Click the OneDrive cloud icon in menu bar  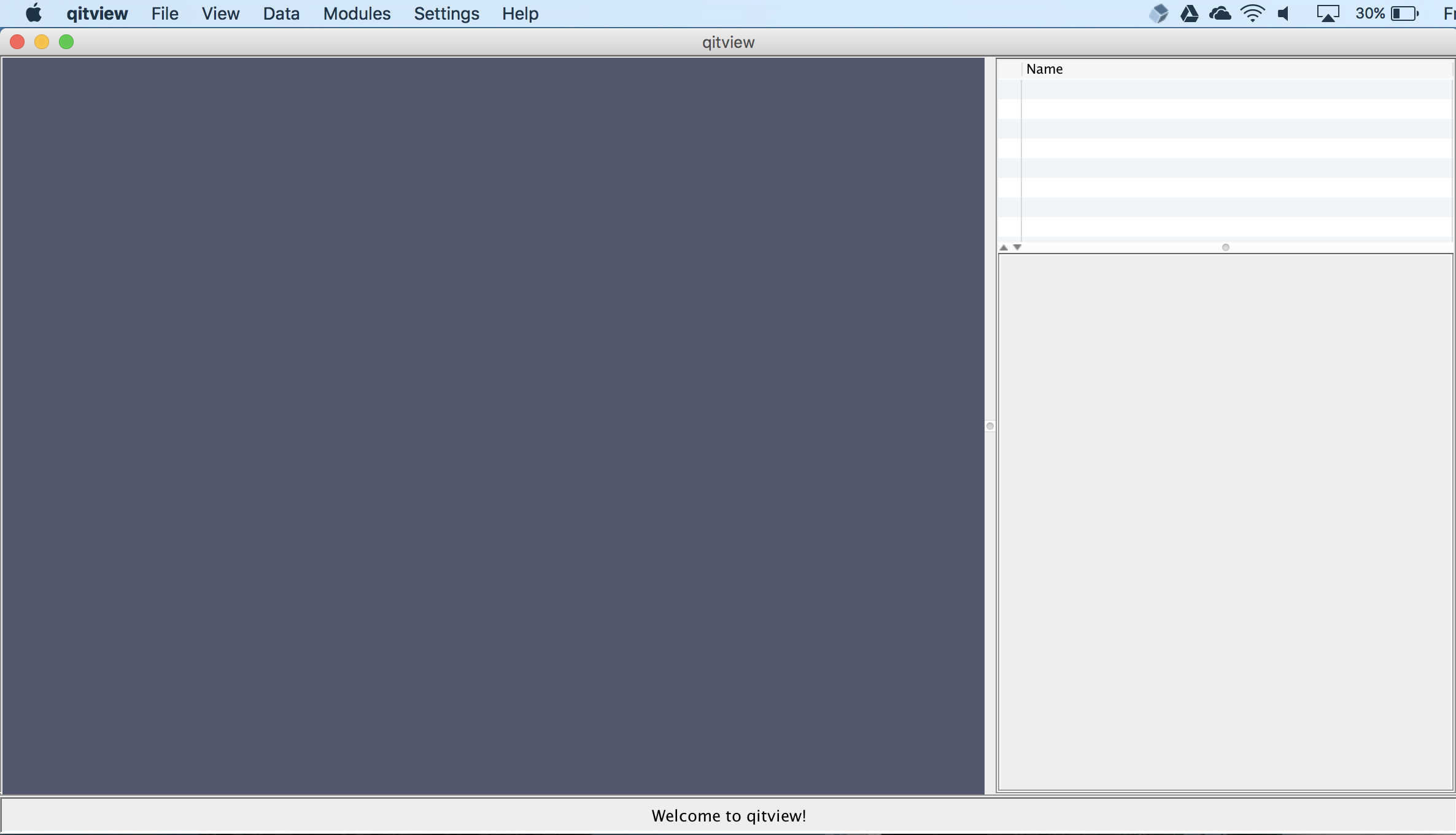click(x=1220, y=14)
